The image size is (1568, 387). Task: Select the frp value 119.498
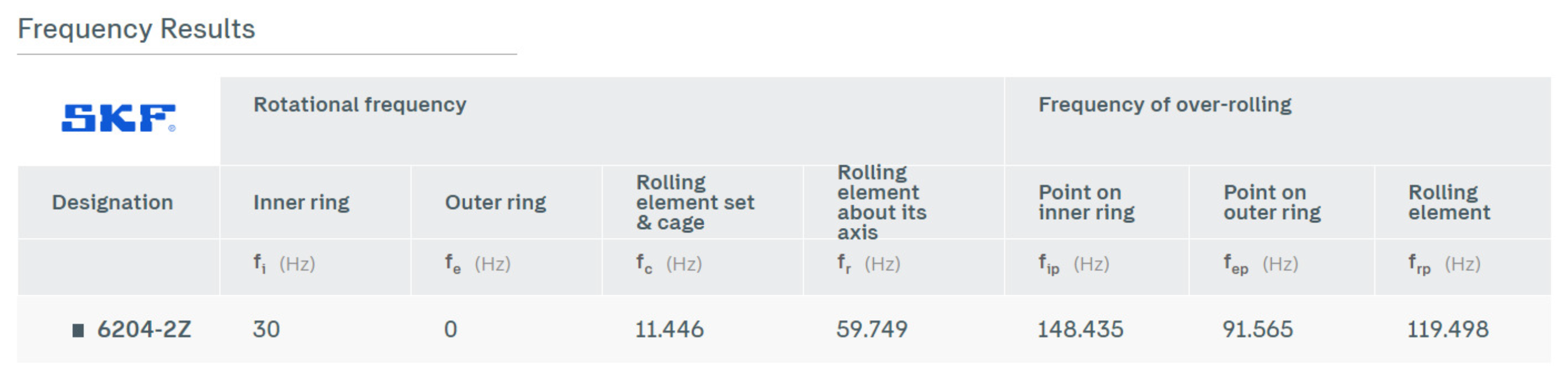pos(1448,329)
